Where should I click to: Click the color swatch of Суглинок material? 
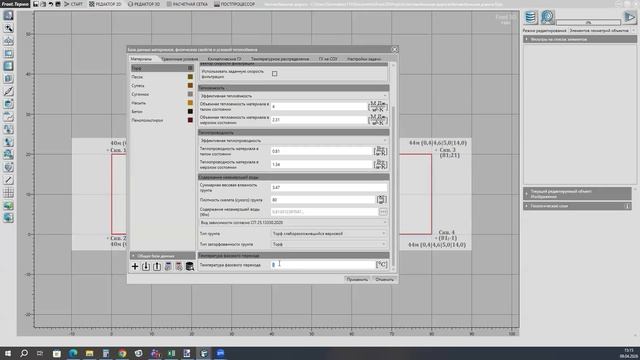tap(190, 94)
